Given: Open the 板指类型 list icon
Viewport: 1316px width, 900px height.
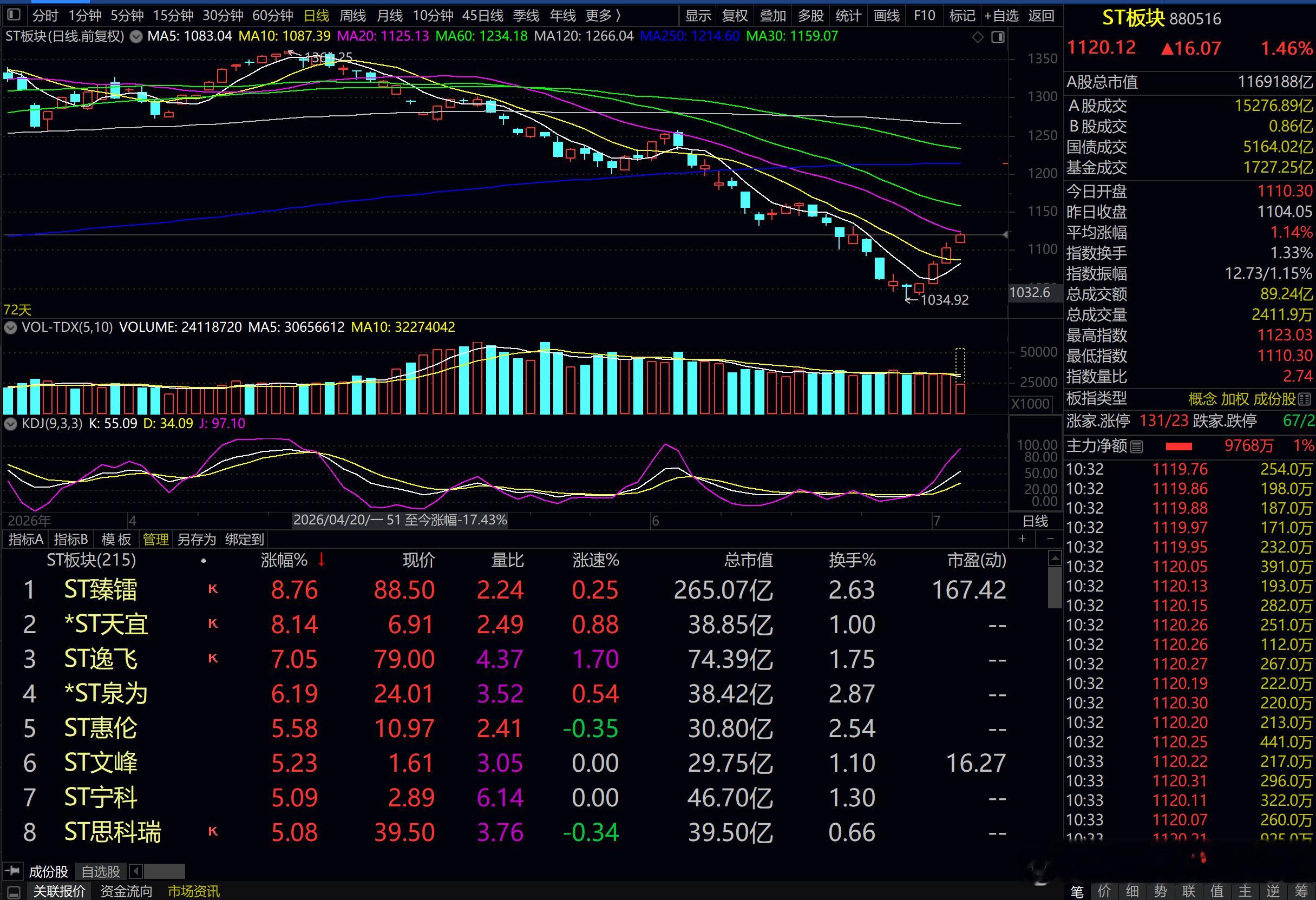Looking at the screenshot, I should click(1304, 399).
